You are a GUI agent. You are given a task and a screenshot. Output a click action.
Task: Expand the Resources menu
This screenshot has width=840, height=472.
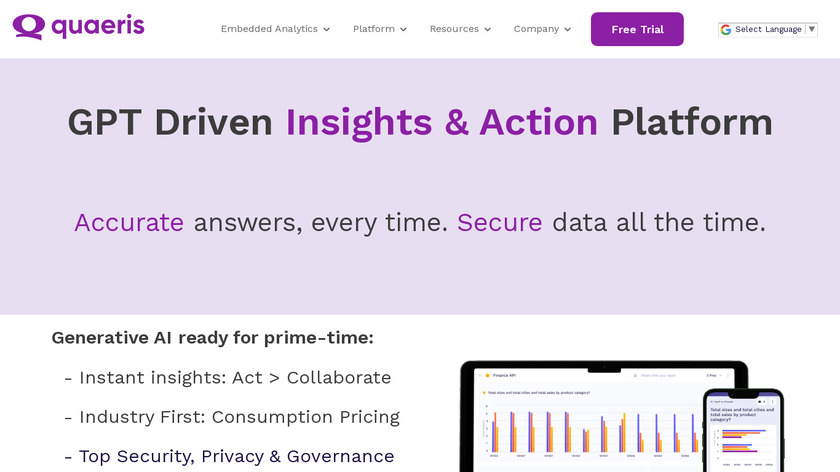click(454, 29)
